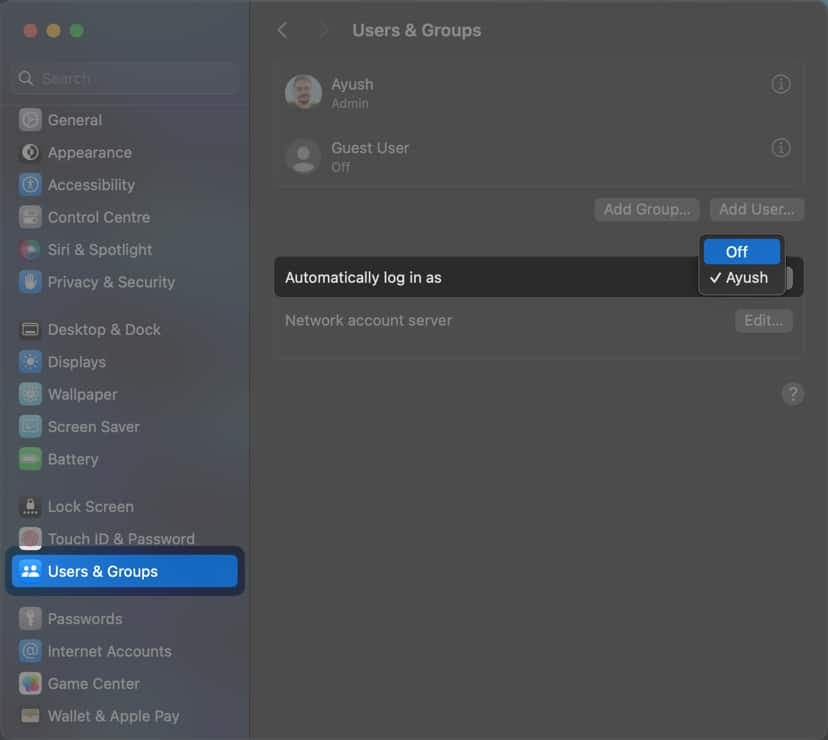Click the Siri & Spotlight icon
Screen dimensions: 828x740
click(30, 249)
